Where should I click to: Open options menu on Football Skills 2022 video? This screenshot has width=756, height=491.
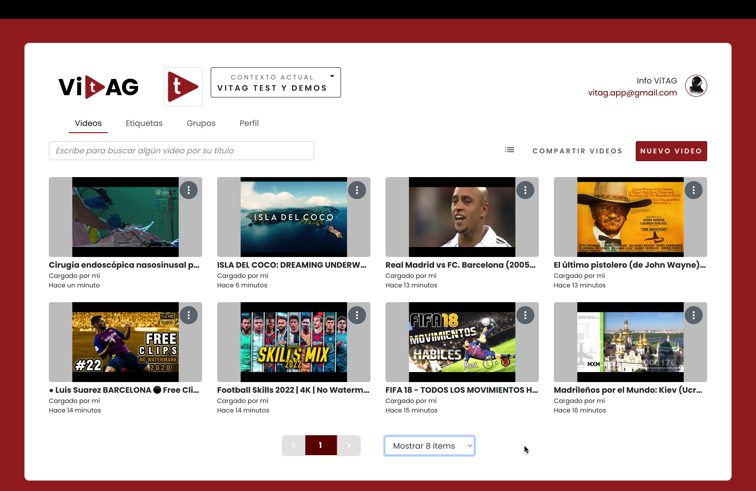tap(357, 315)
